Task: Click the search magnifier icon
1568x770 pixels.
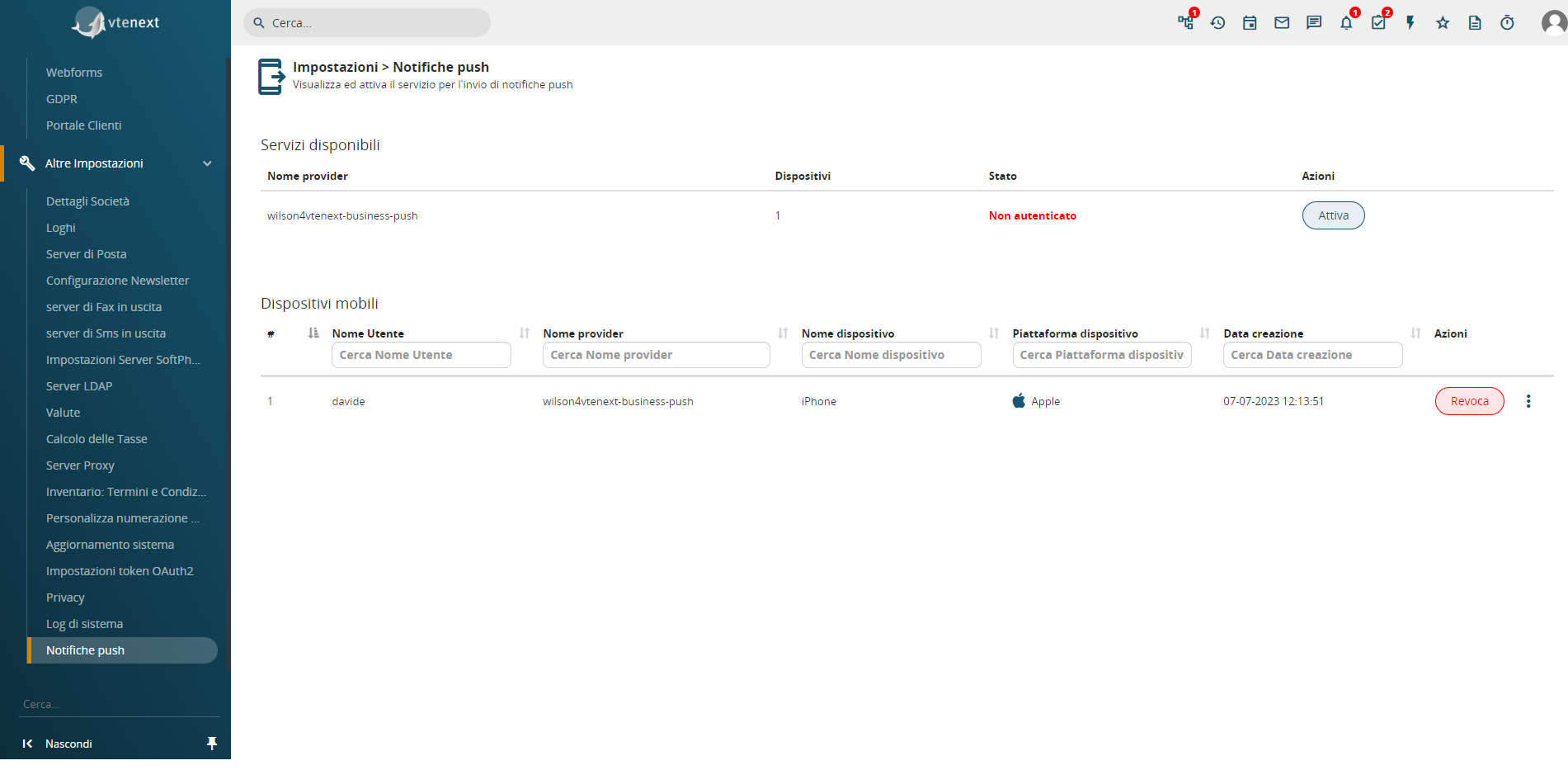Action: pyautogui.click(x=259, y=23)
